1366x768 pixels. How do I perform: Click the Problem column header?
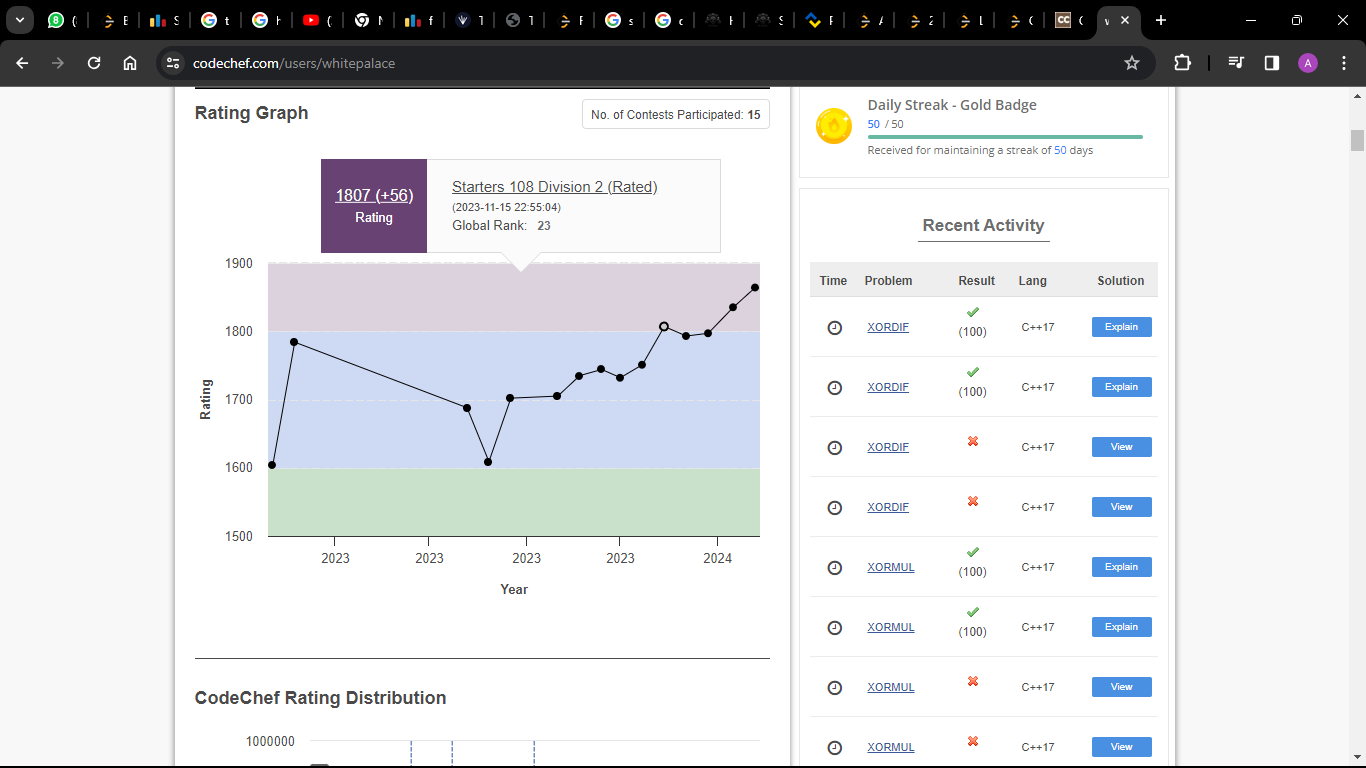(x=888, y=281)
